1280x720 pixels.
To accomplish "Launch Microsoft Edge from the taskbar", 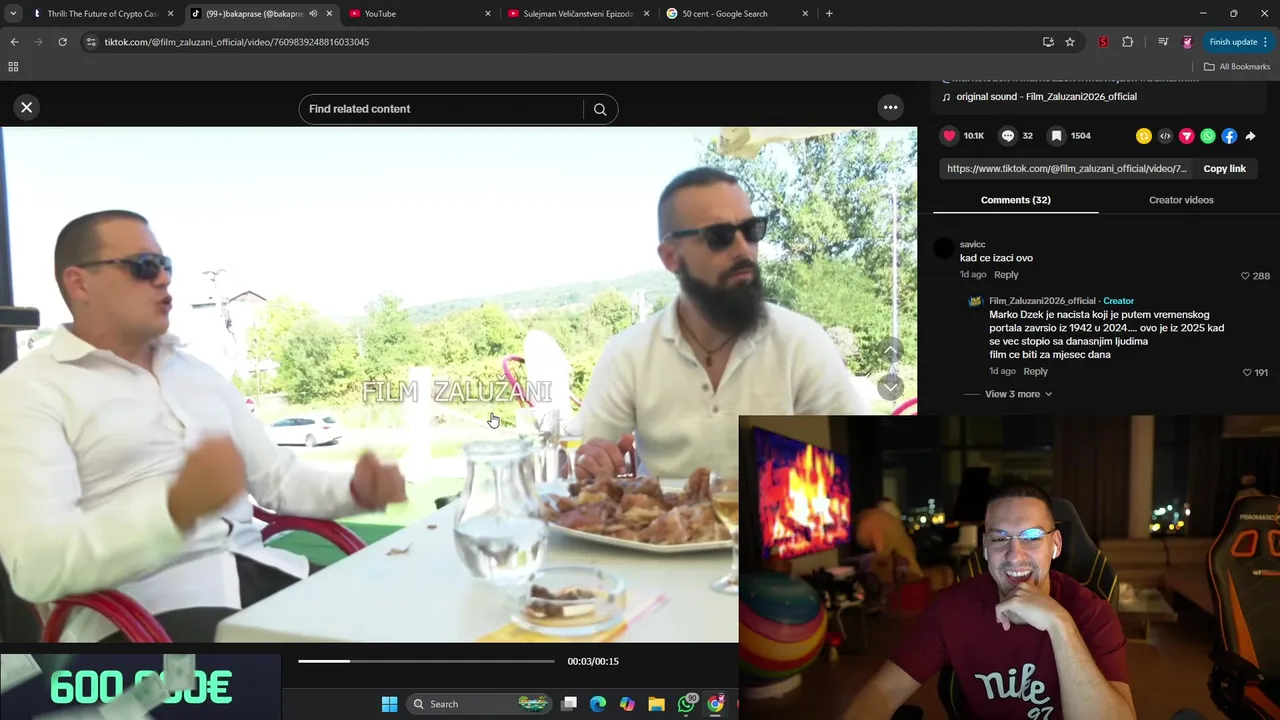I will coord(598,704).
